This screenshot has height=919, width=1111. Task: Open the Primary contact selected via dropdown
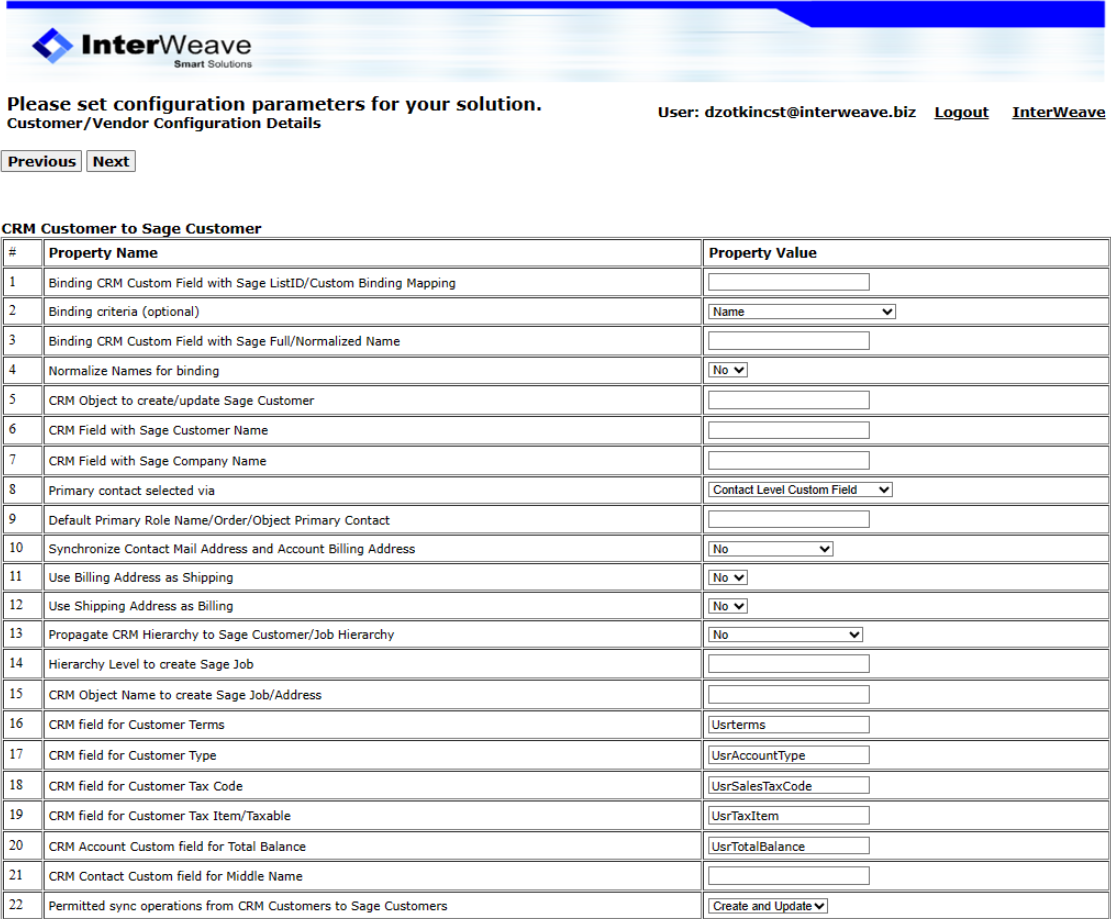point(800,489)
